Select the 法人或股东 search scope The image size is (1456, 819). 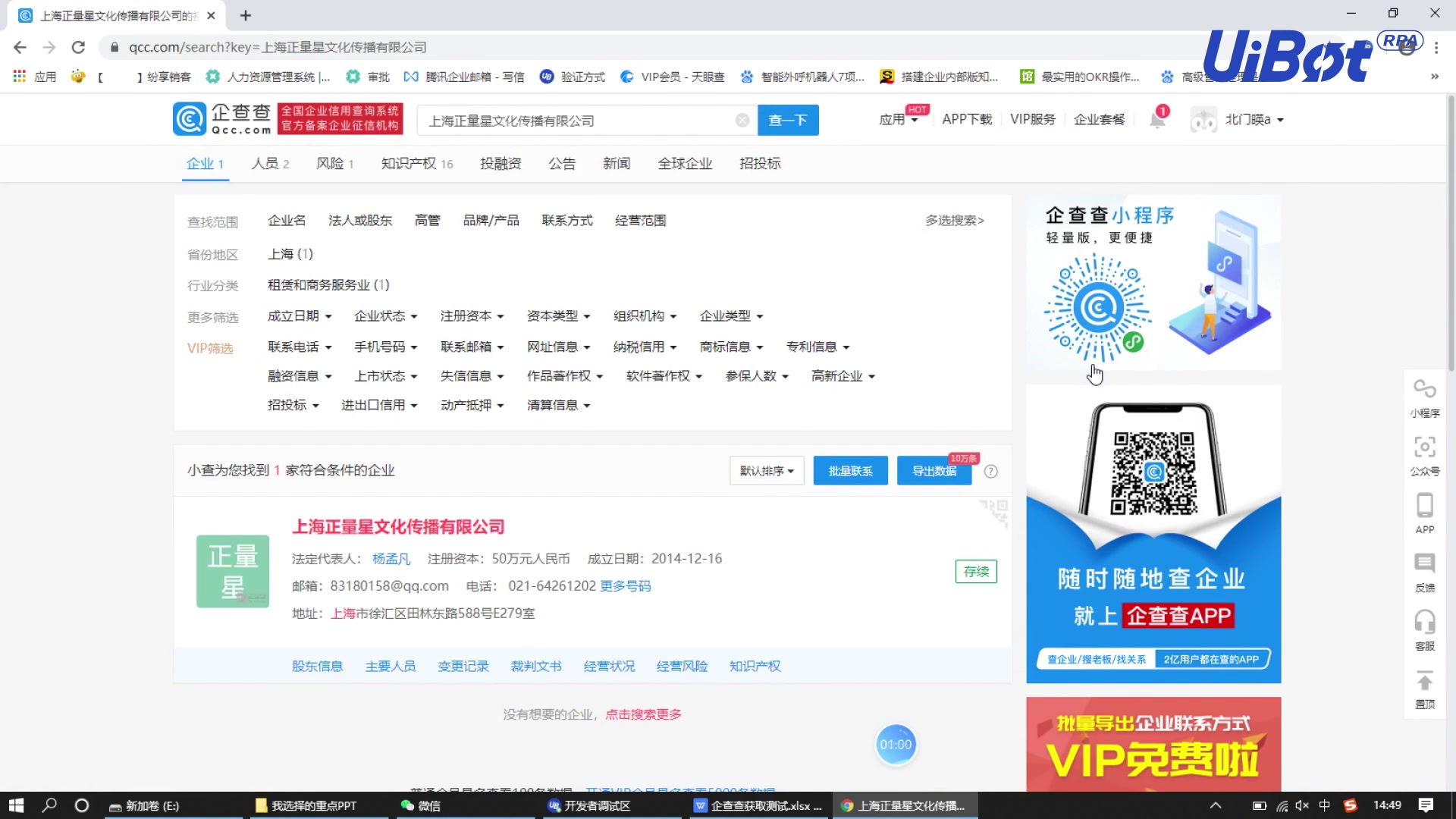[x=360, y=221]
